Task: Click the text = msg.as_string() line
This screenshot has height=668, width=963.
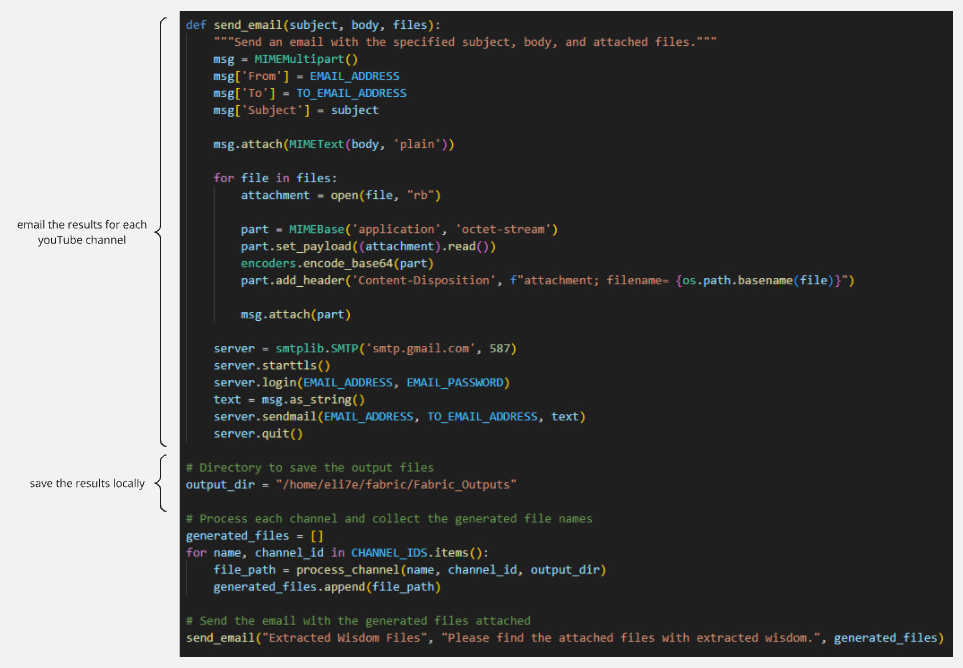Action: [289, 400]
